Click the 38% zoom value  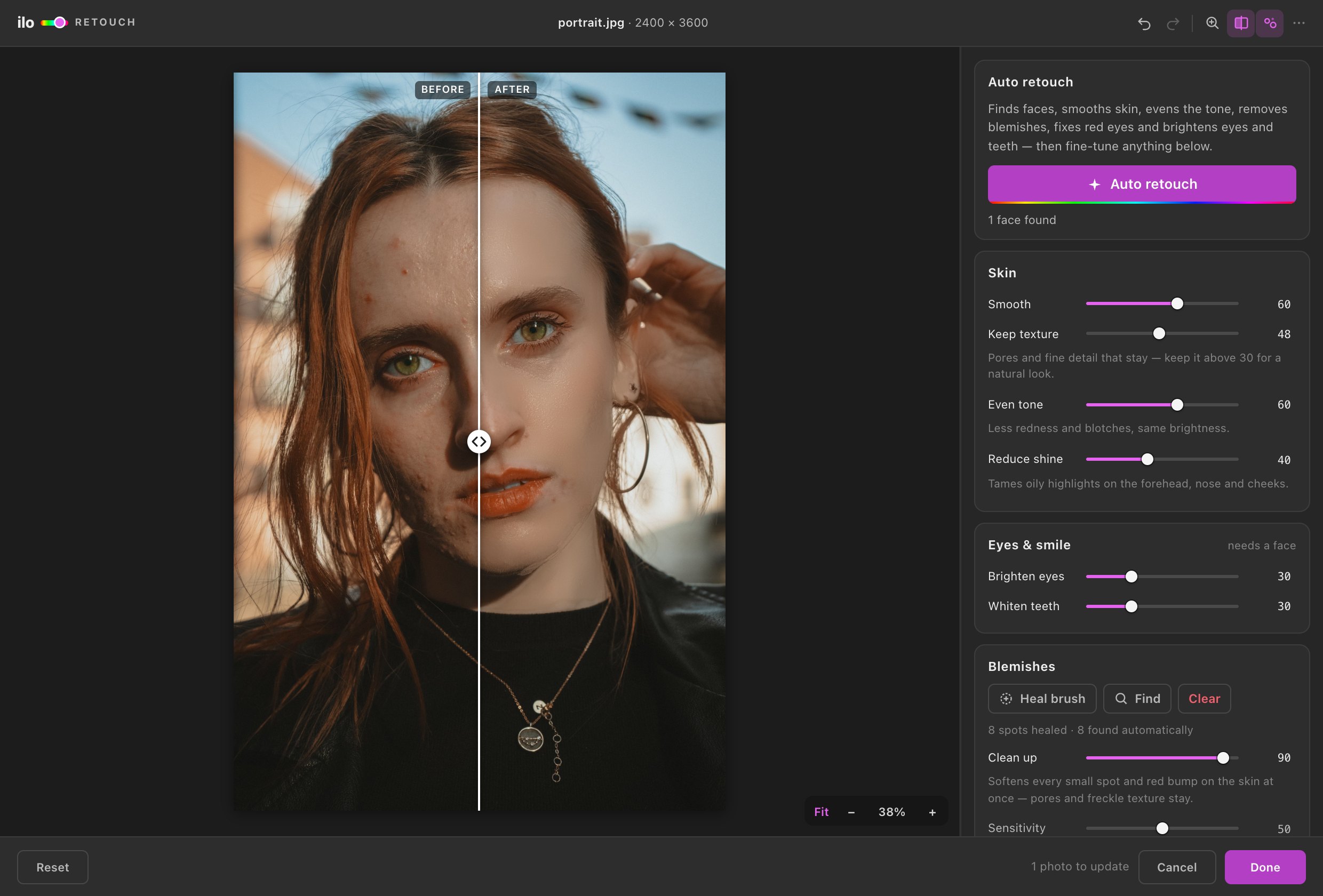pyautogui.click(x=891, y=812)
